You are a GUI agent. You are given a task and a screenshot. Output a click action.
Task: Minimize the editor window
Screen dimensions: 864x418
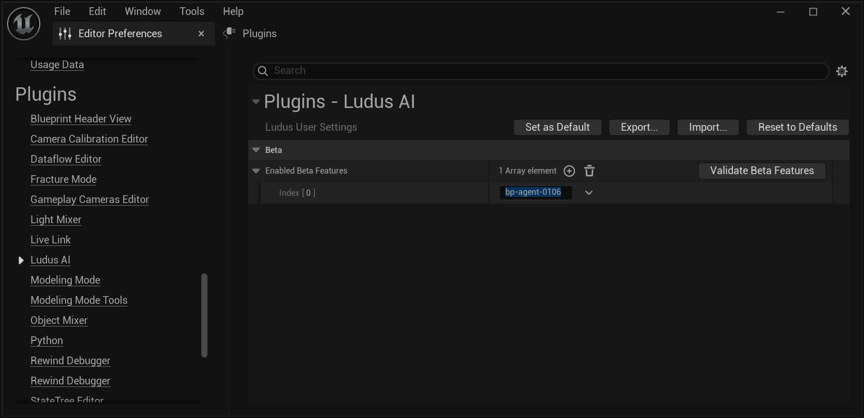[780, 12]
